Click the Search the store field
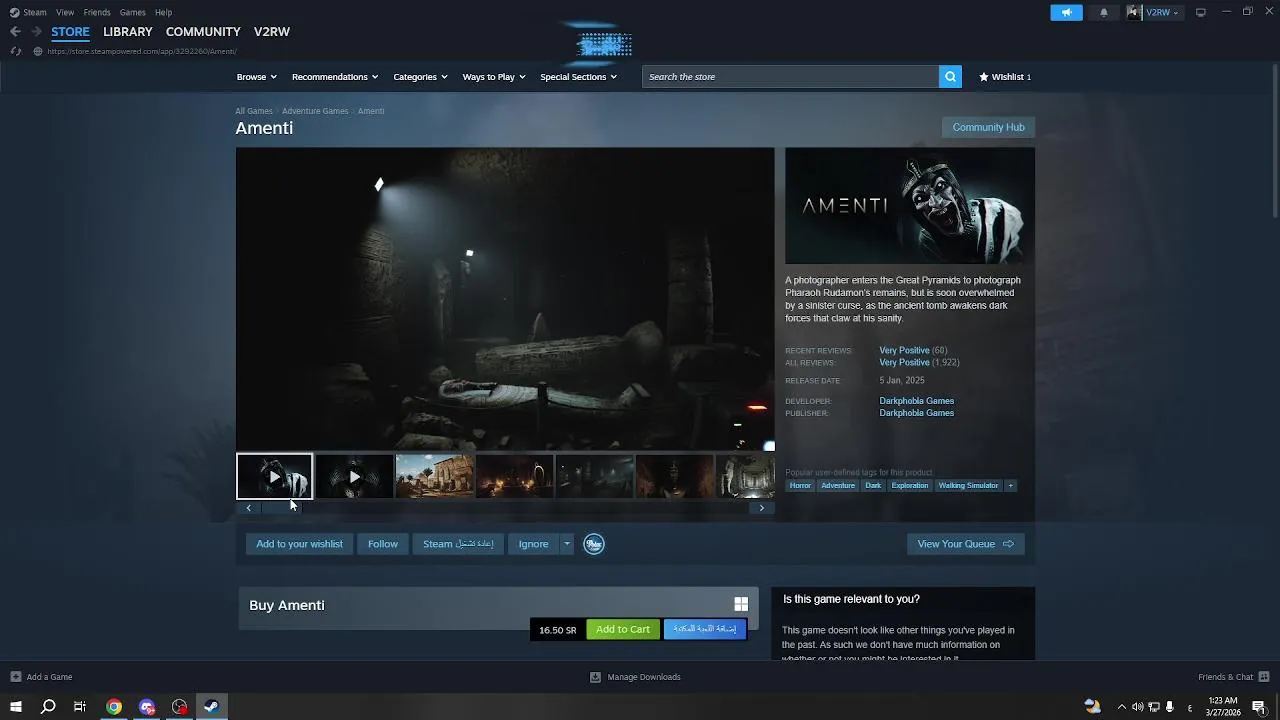1280x720 pixels. (x=790, y=77)
